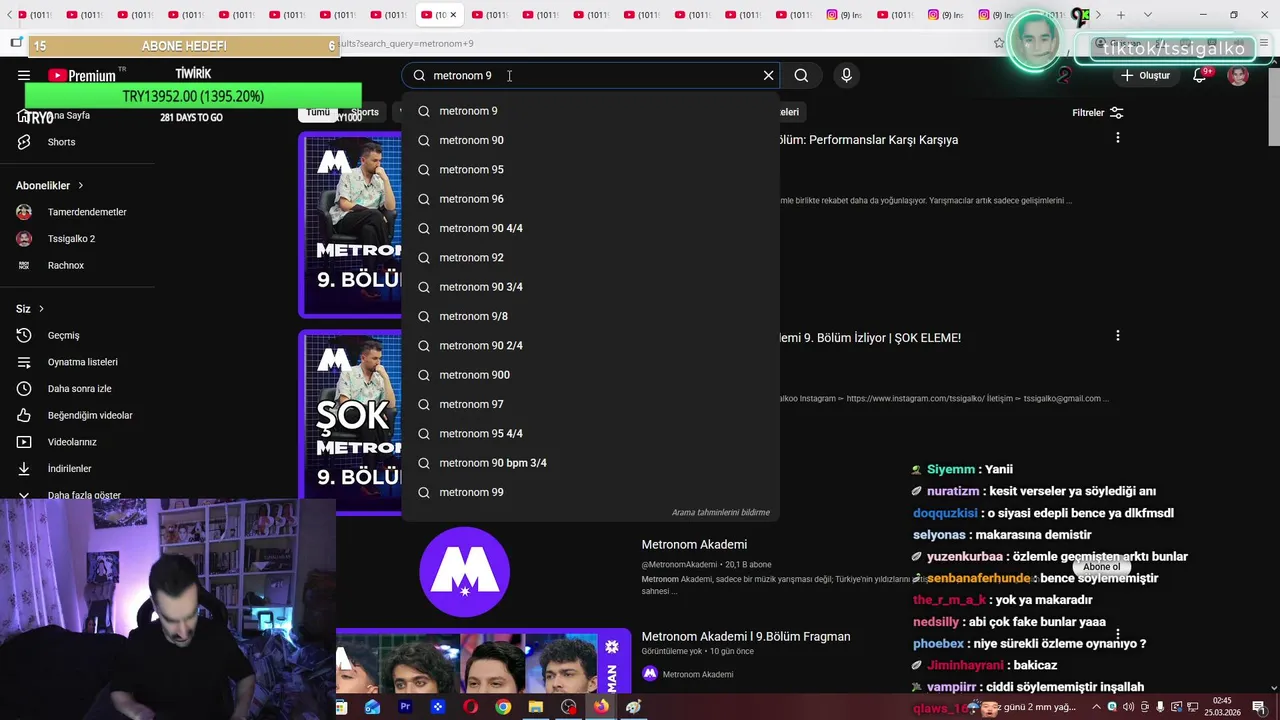1280x720 pixels.
Task: Open the Metronom Akademi channel title
Action: click(694, 545)
